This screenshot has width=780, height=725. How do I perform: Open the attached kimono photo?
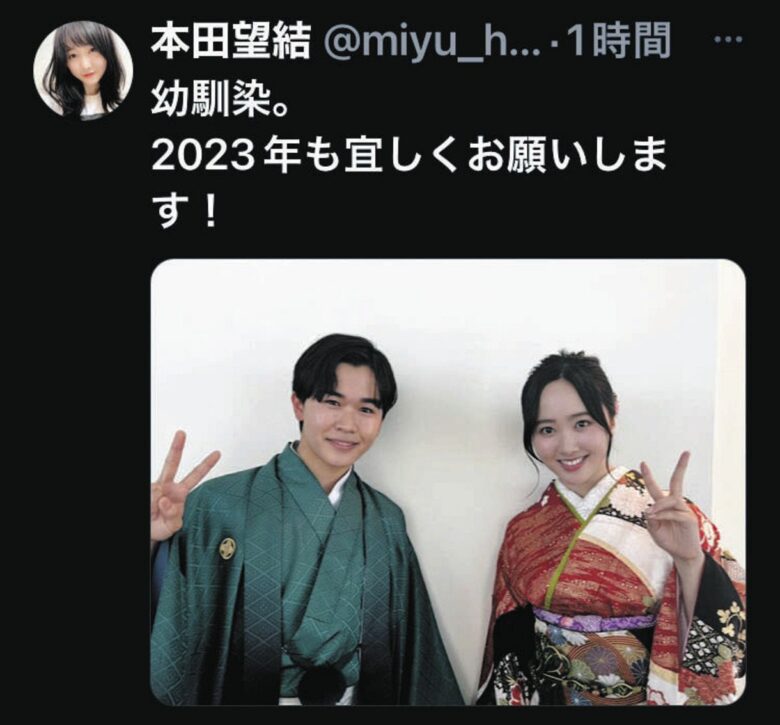pos(448,482)
